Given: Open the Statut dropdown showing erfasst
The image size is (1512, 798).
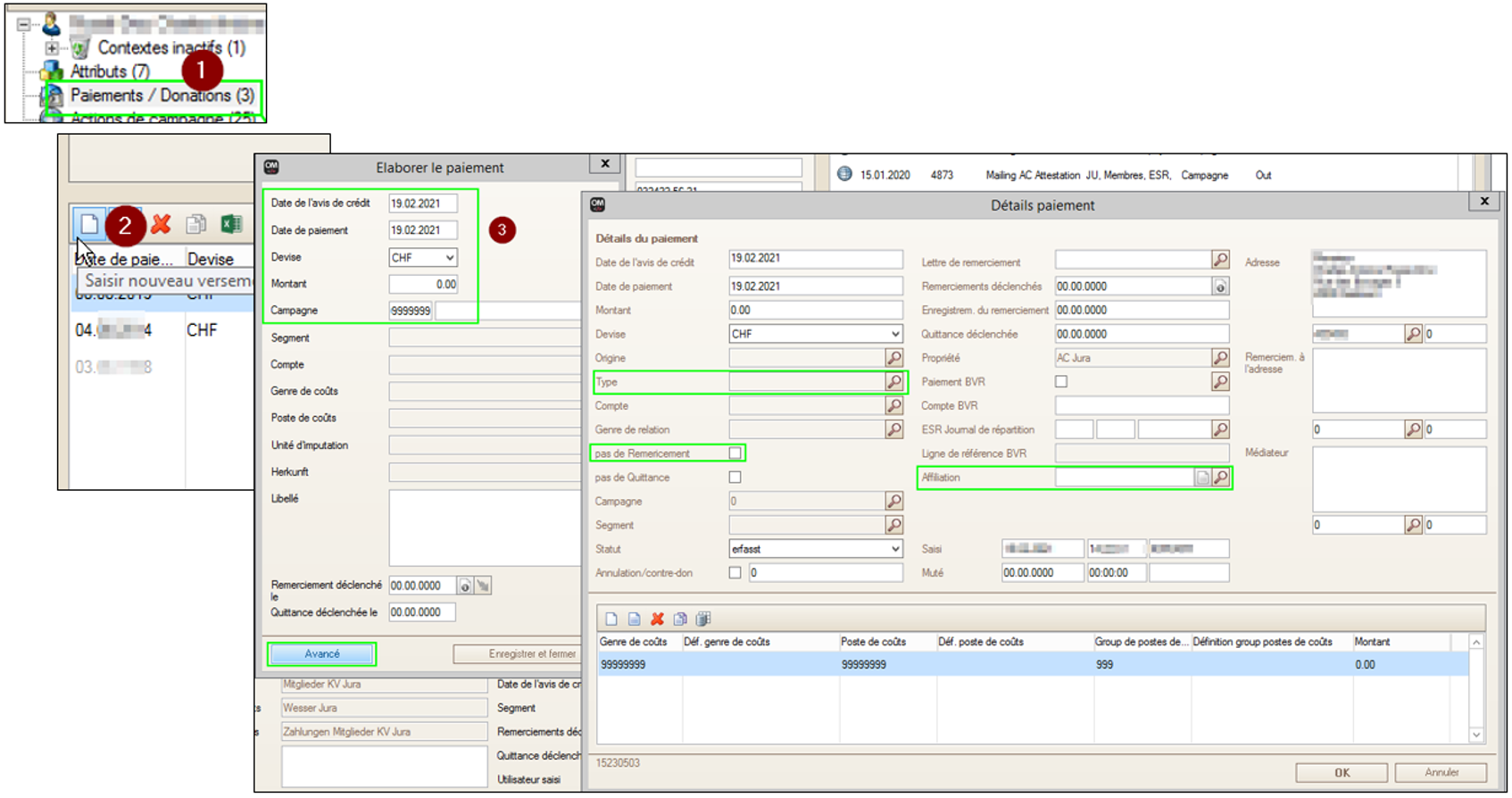Looking at the screenshot, I should [816, 549].
